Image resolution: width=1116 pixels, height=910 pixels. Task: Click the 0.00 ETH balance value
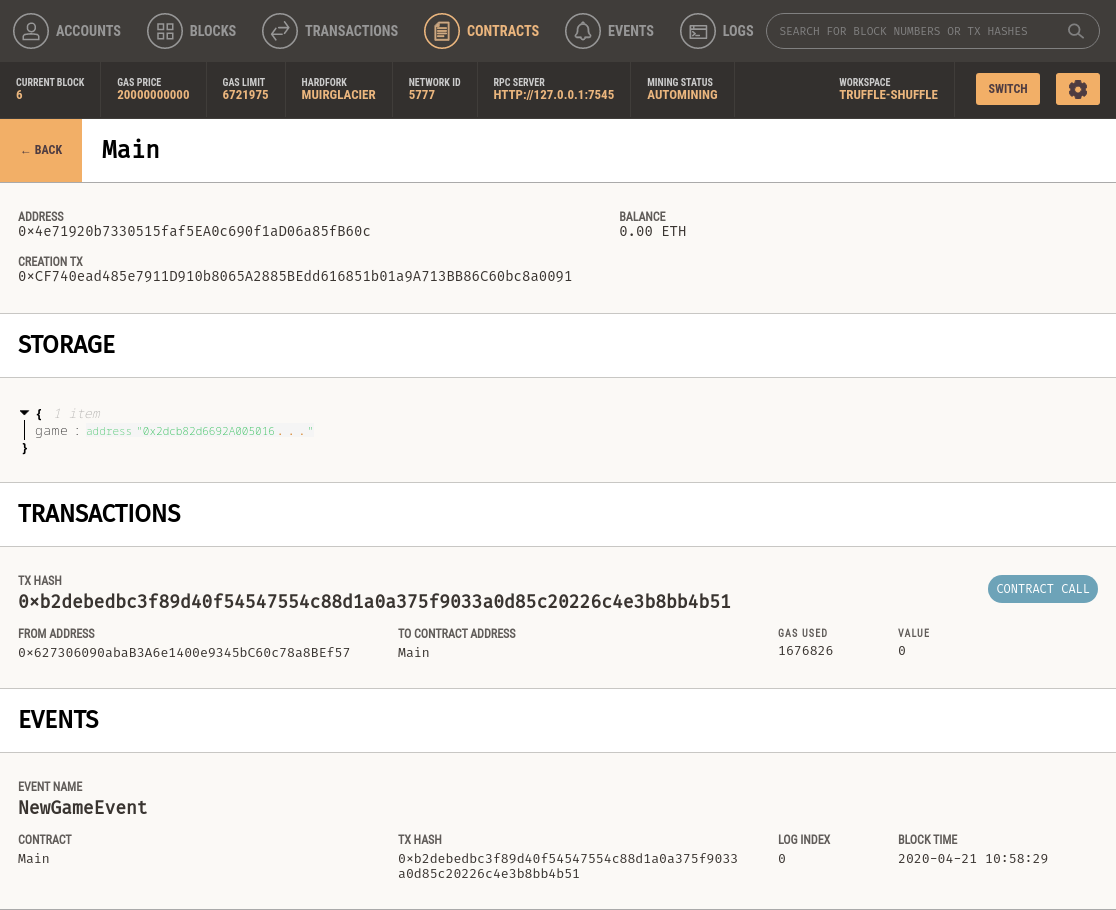(x=653, y=231)
